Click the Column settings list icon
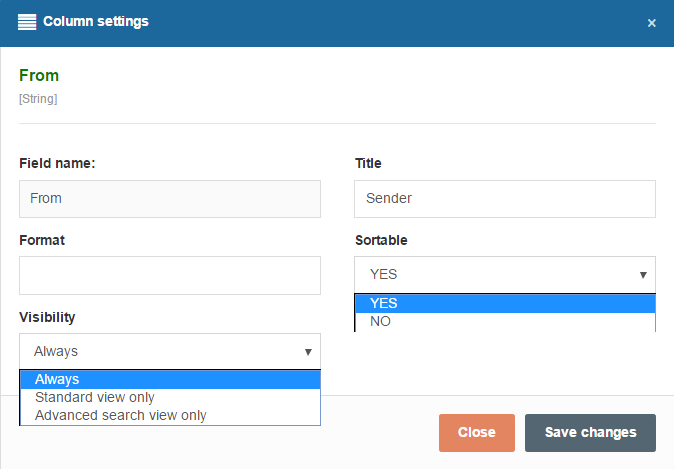This screenshot has width=674, height=469. (x=27, y=21)
